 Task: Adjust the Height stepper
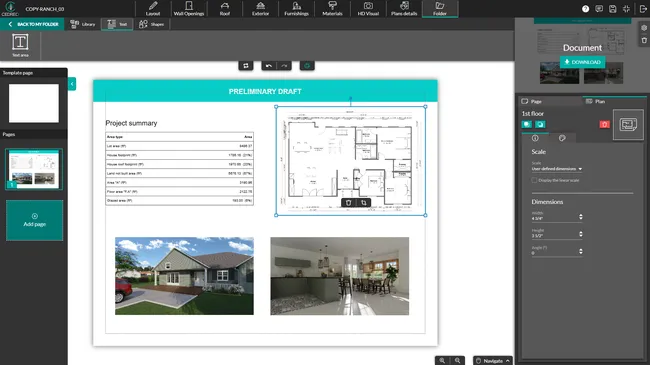(x=581, y=234)
